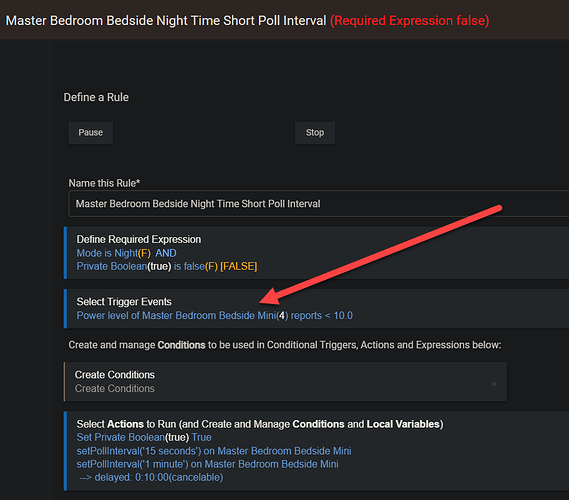Viewport: 569px width, 500px height.
Task: Click the Stop button
Action: click(x=315, y=133)
